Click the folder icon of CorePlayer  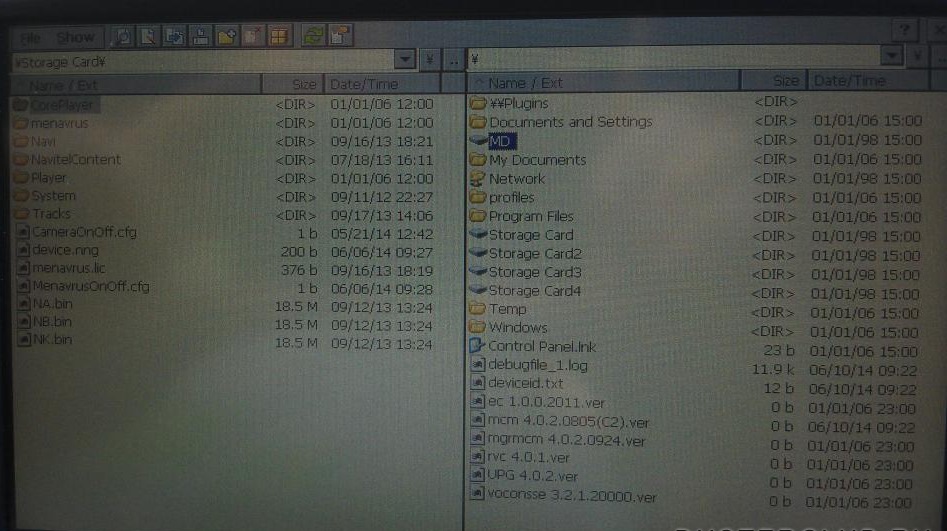point(21,105)
